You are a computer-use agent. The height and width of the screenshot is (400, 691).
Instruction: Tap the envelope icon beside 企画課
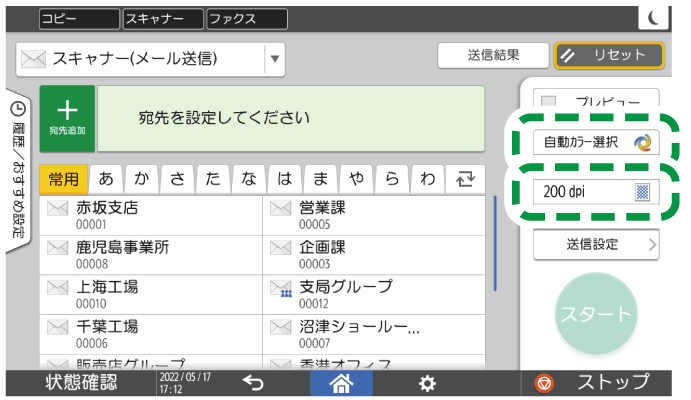281,248
